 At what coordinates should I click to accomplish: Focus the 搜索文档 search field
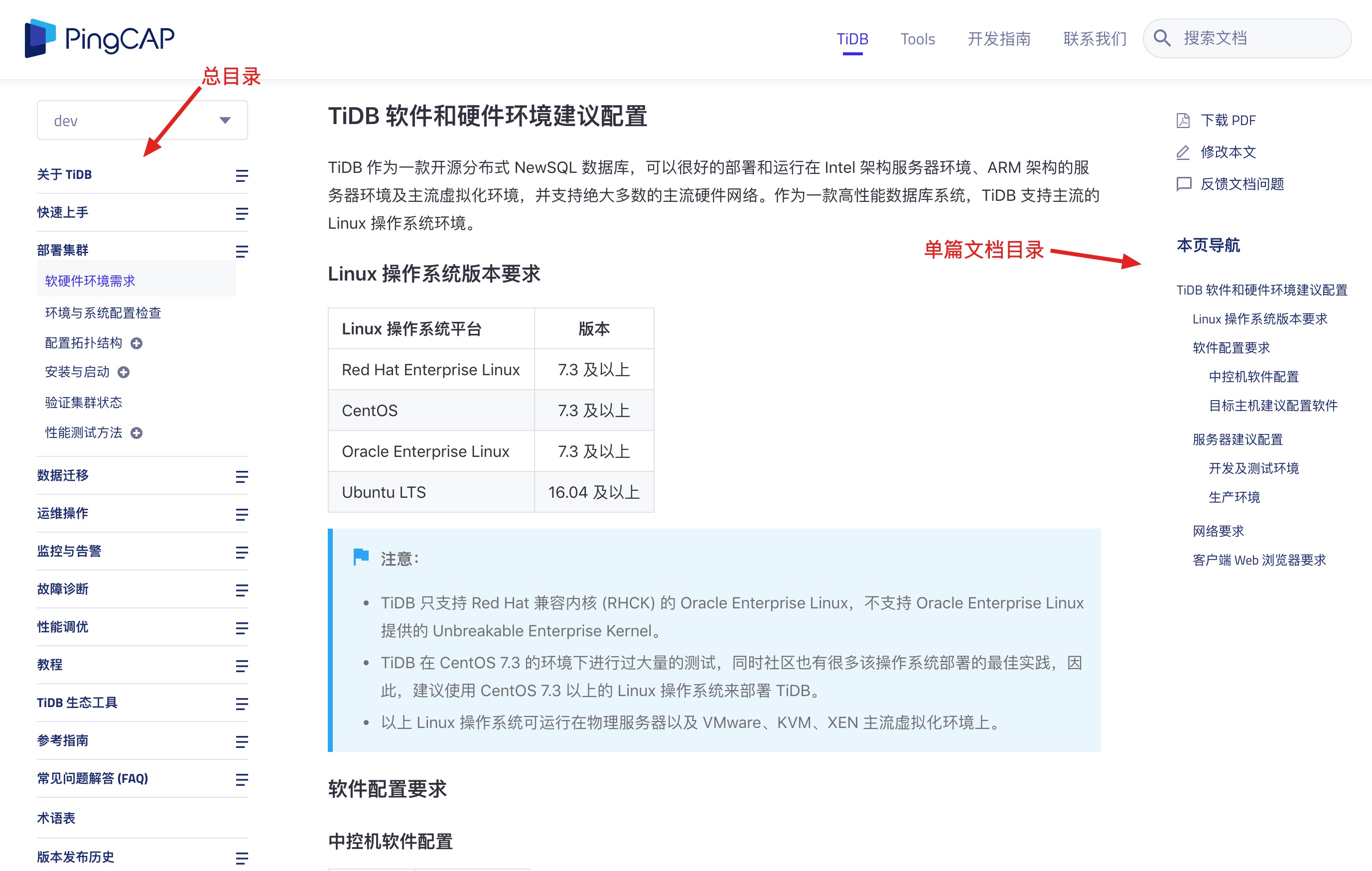1247,38
